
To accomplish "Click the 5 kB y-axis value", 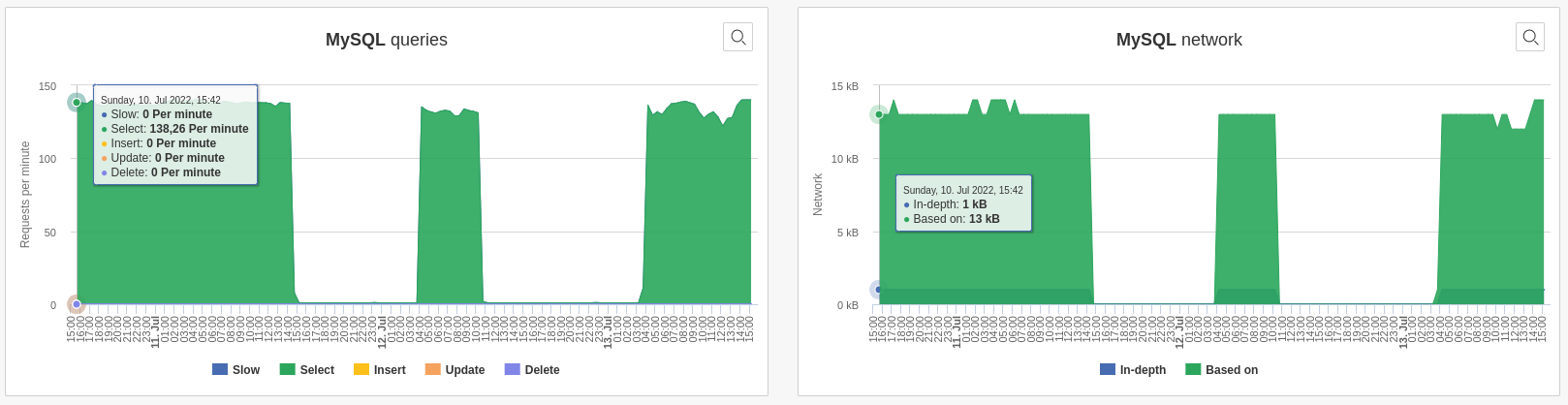I will (848, 233).
